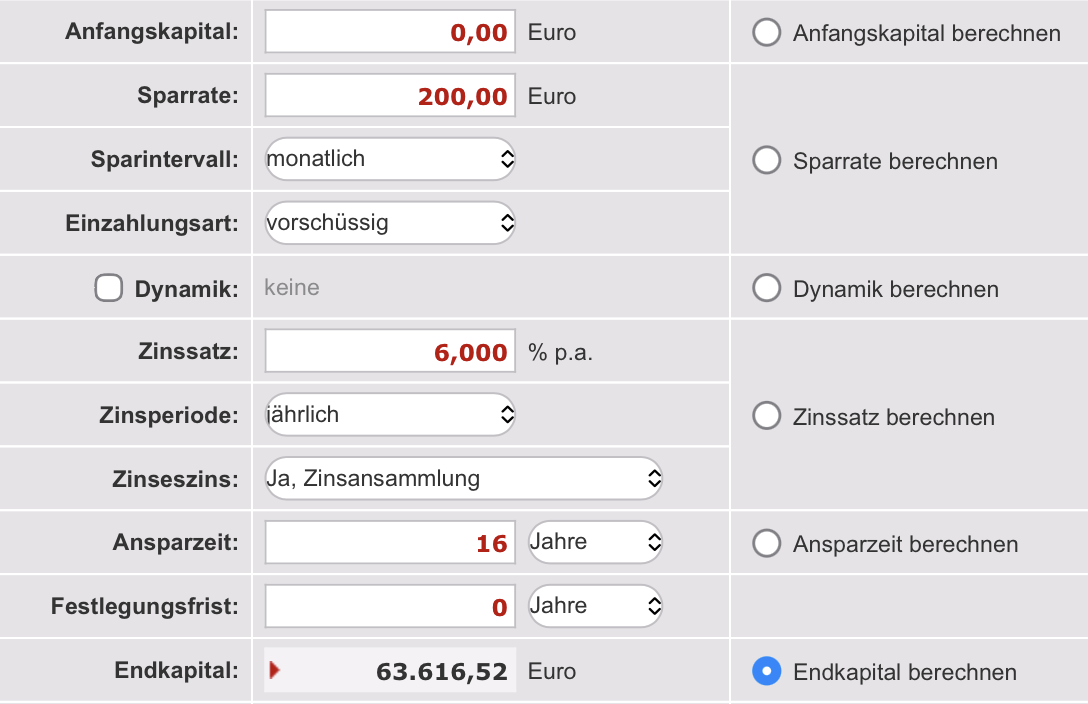Select Zinssatz berechnen radio button

(x=767, y=415)
